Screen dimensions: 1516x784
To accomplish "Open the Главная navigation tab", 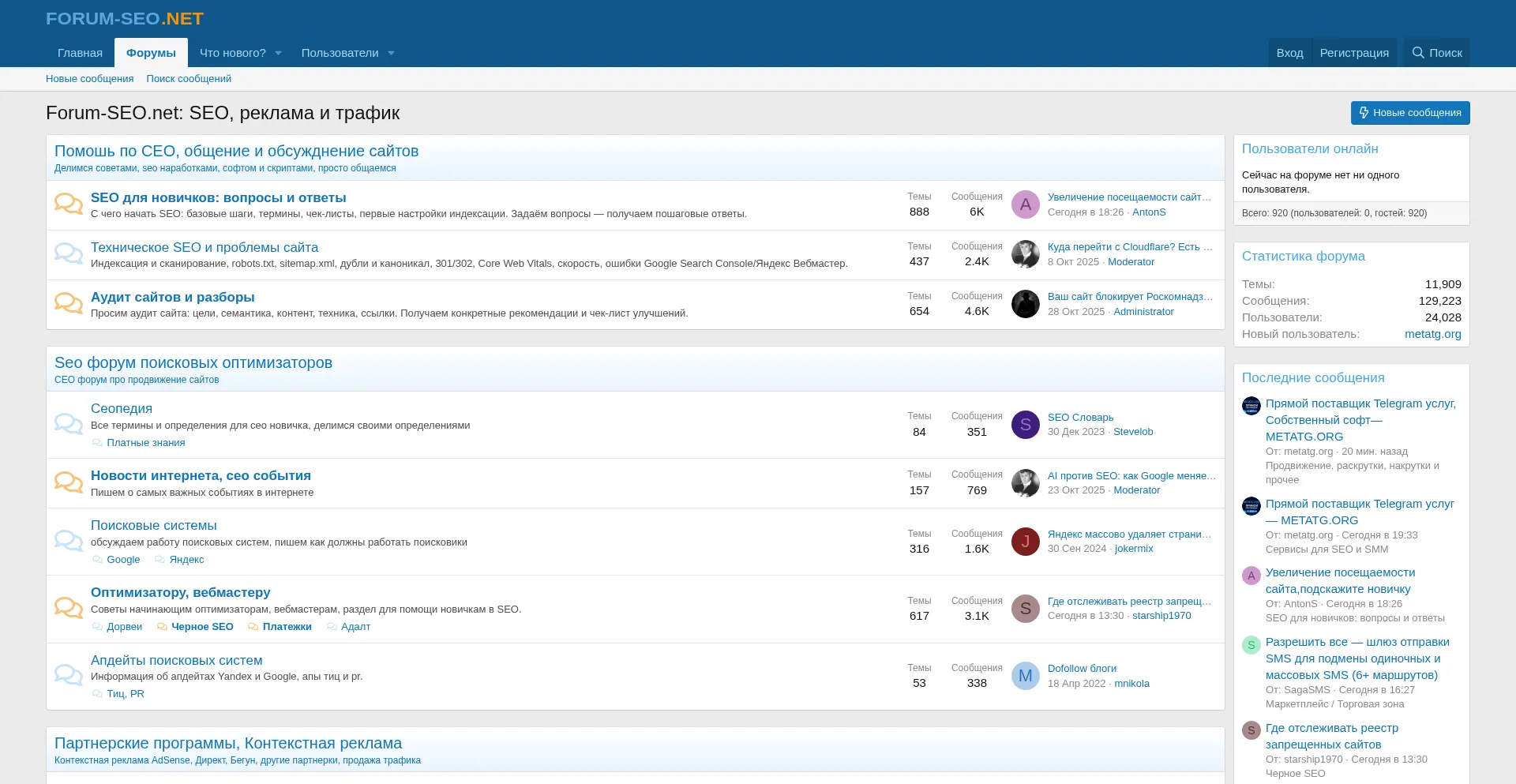I will coord(80,53).
